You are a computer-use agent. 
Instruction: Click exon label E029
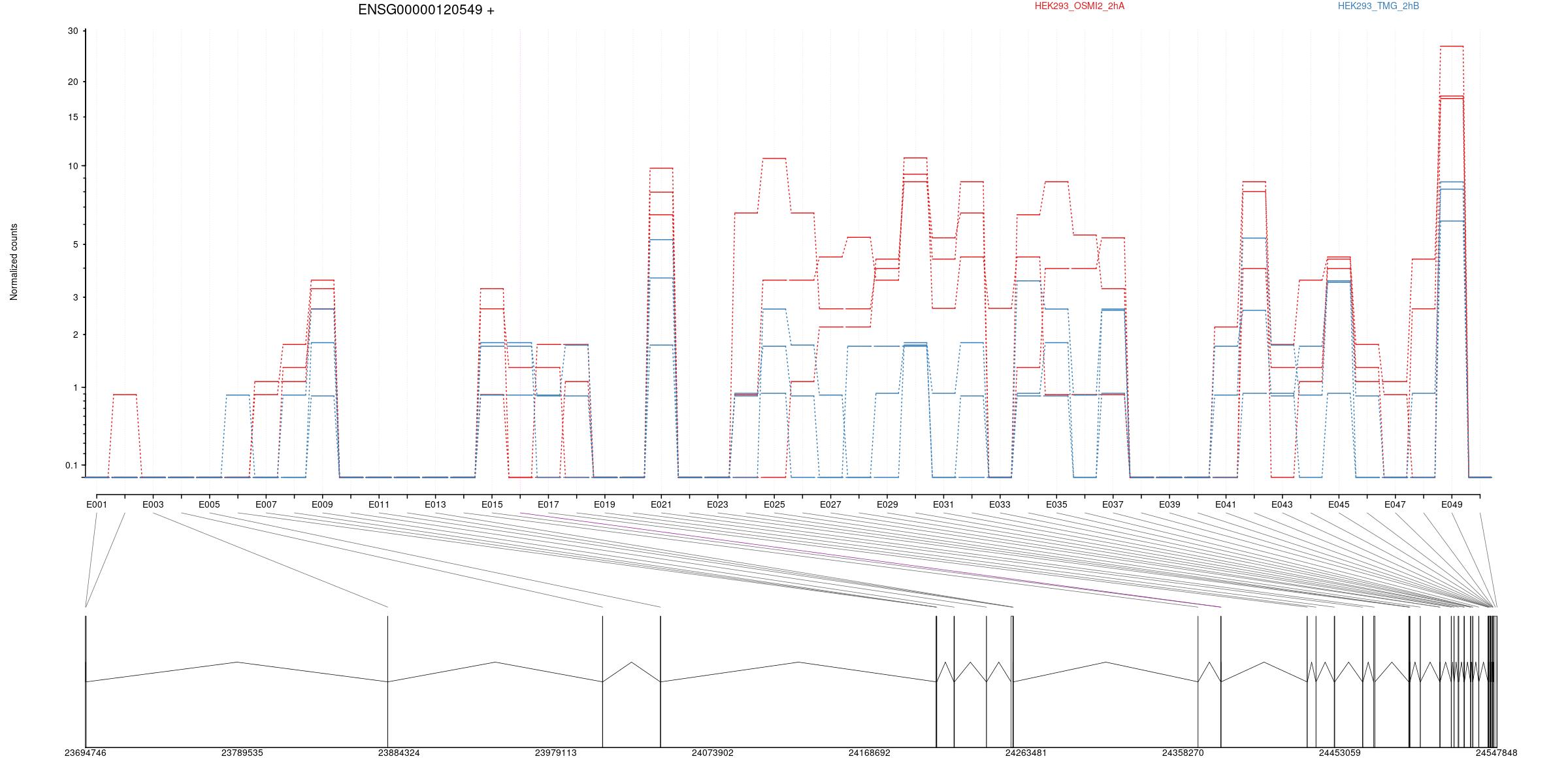click(887, 504)
